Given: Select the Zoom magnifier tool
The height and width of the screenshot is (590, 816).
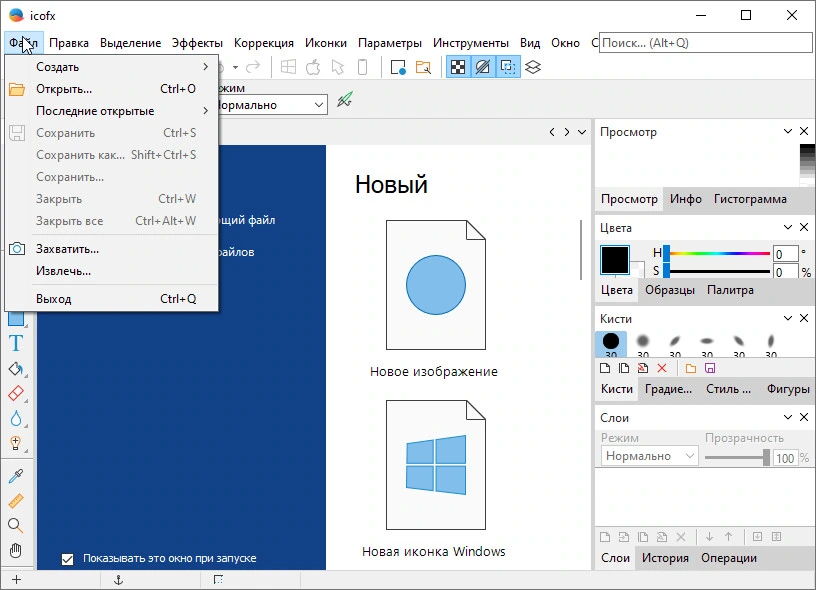Looking at the screenshot, I should [x=16, y=525].
